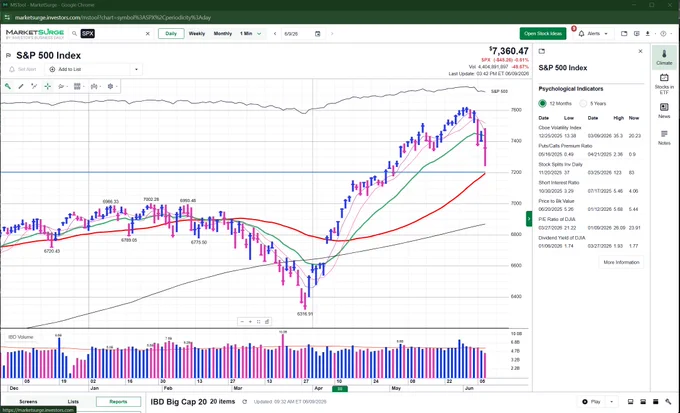Refresh IBD Big Cap 20 list
The height and width of the screenshot is (413, 680).
tap(245, 402)
